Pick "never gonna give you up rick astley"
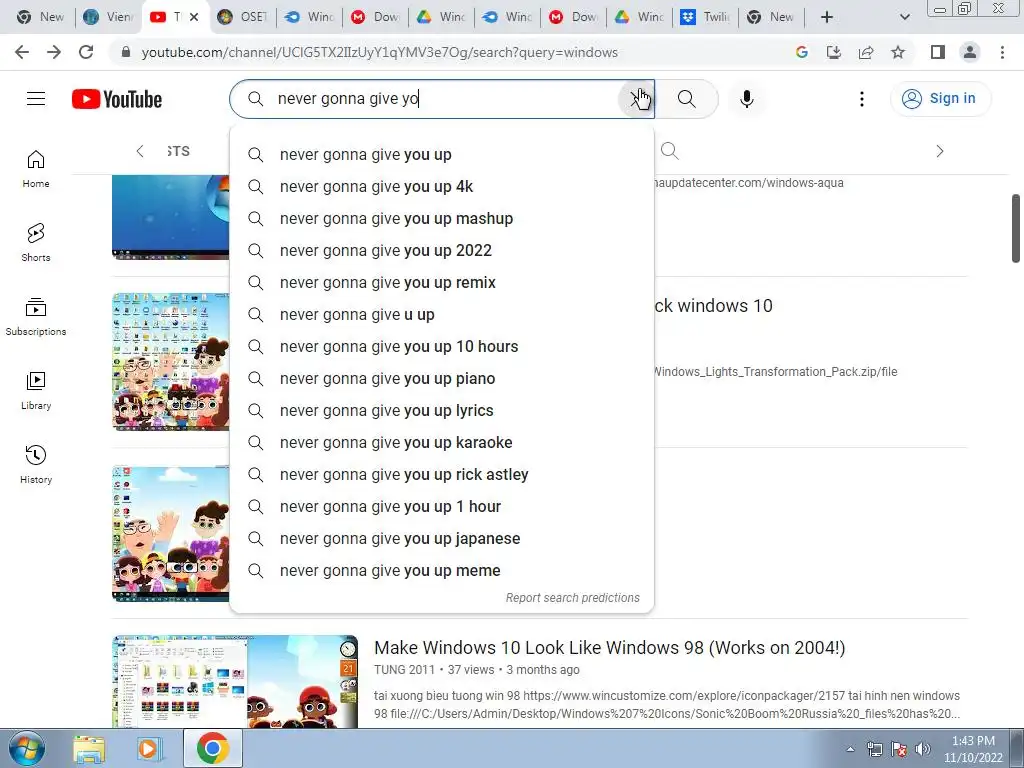The height and width of the screenshot is (768, 1024). (x=442, y=475)
